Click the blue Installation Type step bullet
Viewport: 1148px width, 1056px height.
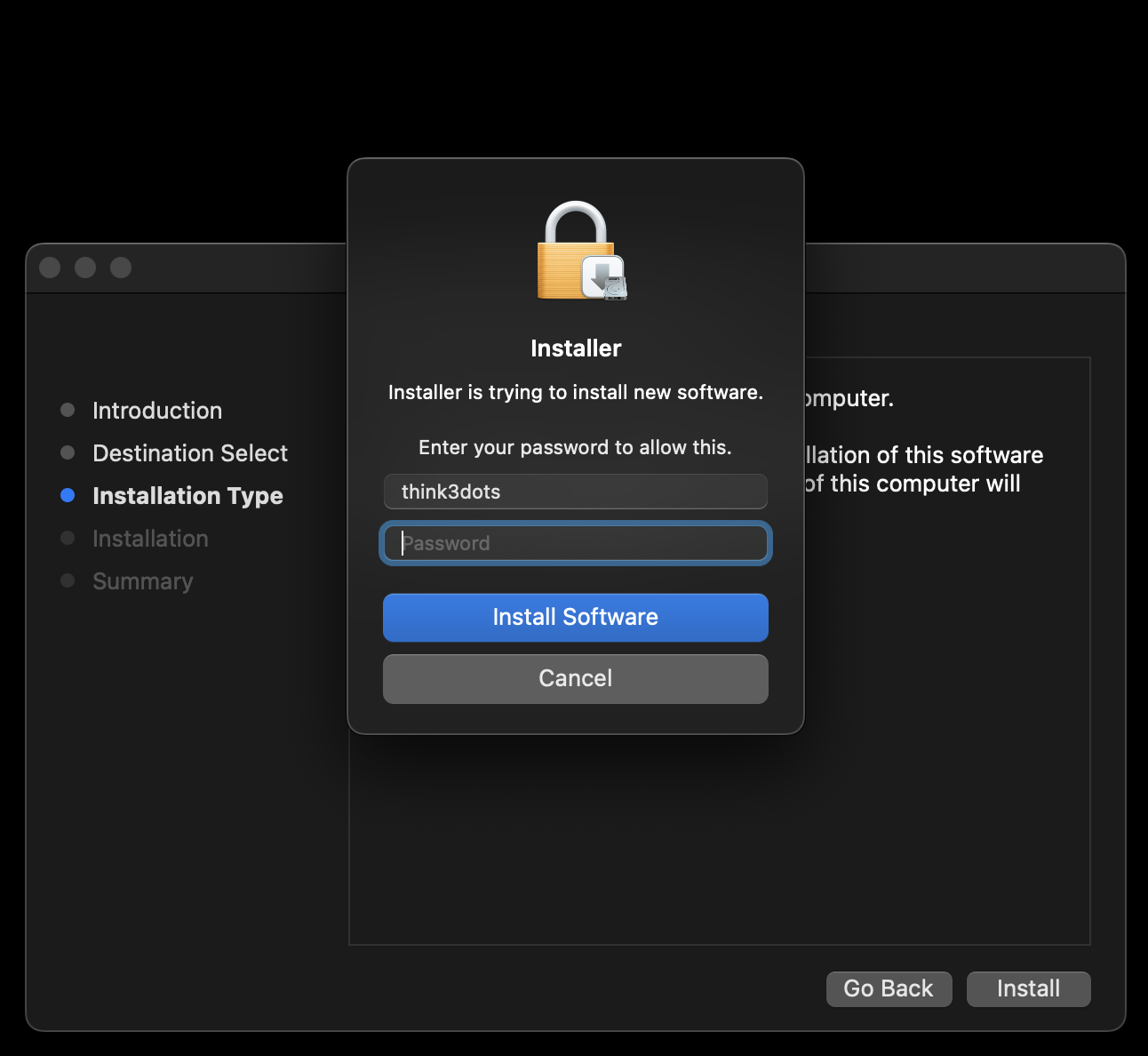point(68,495)
